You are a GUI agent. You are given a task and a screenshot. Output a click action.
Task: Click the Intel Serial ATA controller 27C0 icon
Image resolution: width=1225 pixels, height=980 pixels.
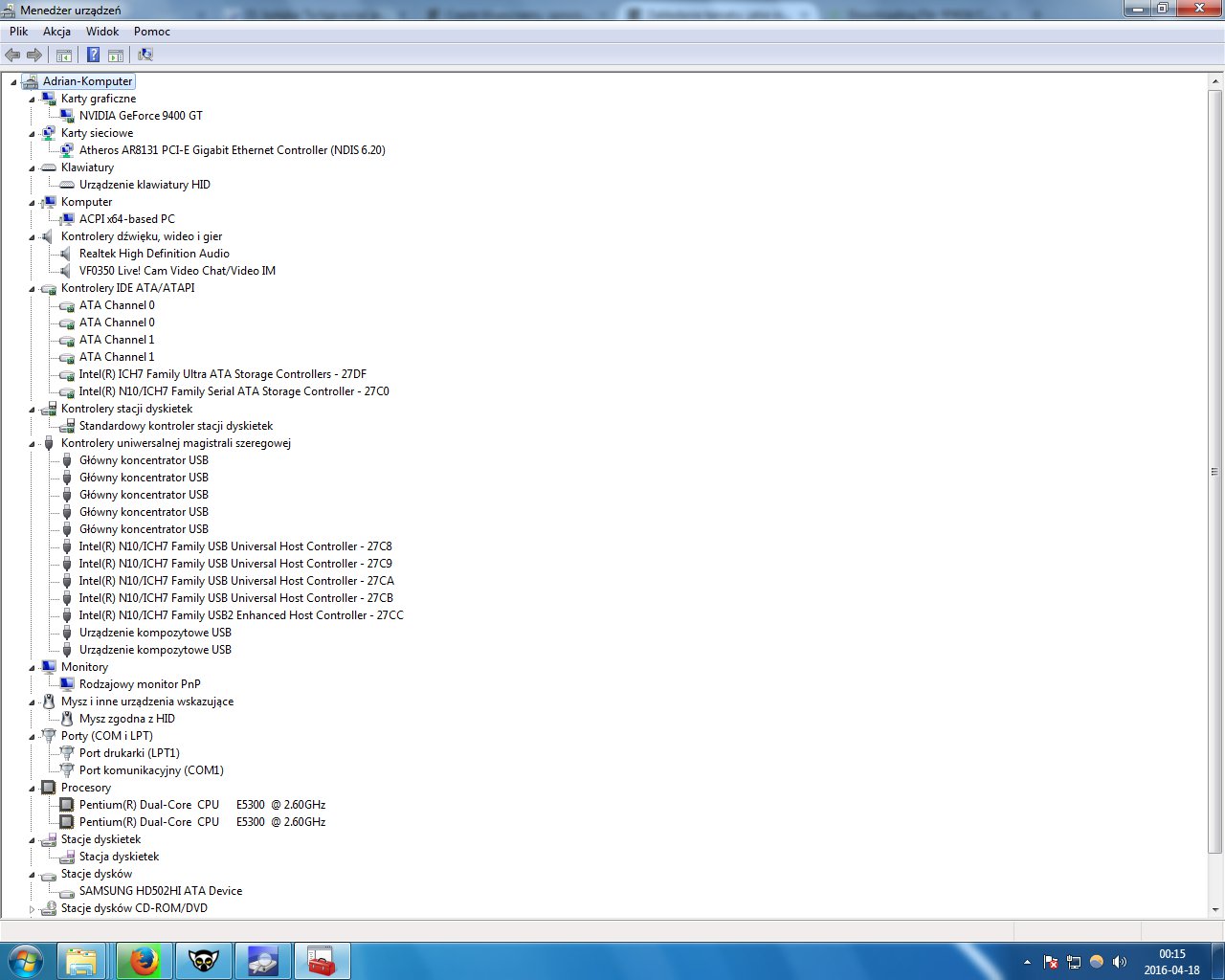point(67,391)
